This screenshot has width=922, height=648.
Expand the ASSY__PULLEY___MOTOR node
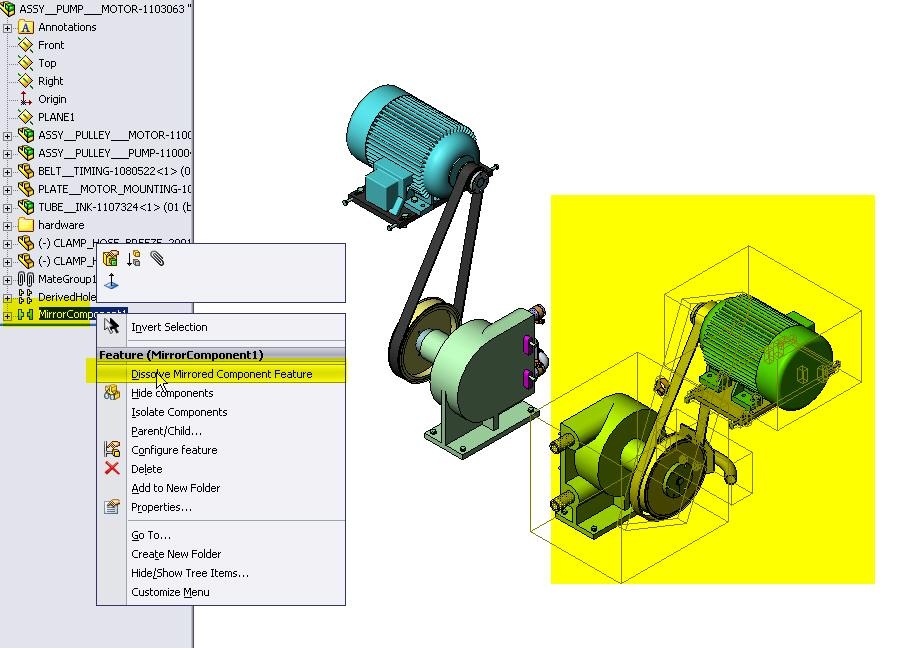point(7,136)
